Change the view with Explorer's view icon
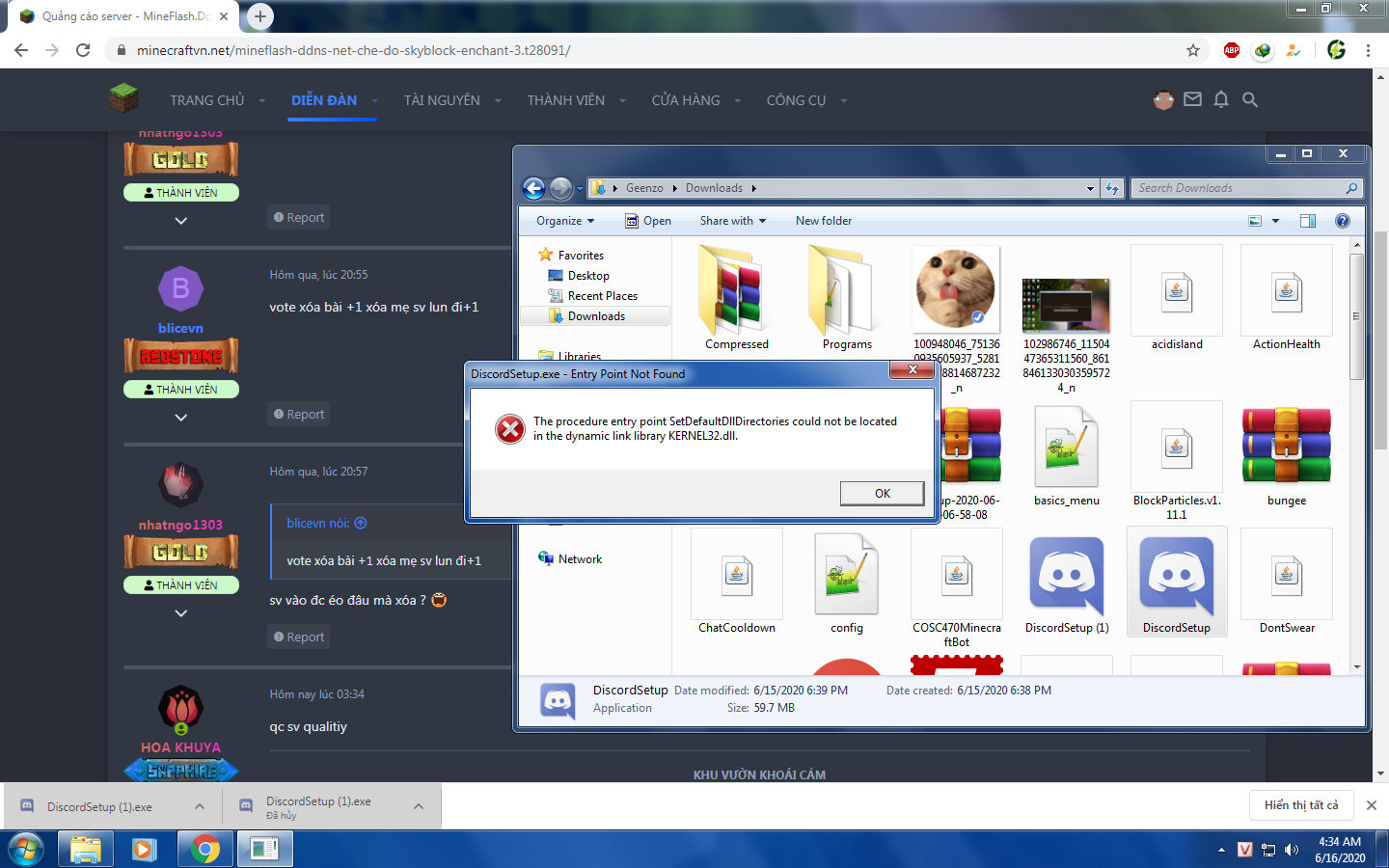 click(x=1255, y=221)
